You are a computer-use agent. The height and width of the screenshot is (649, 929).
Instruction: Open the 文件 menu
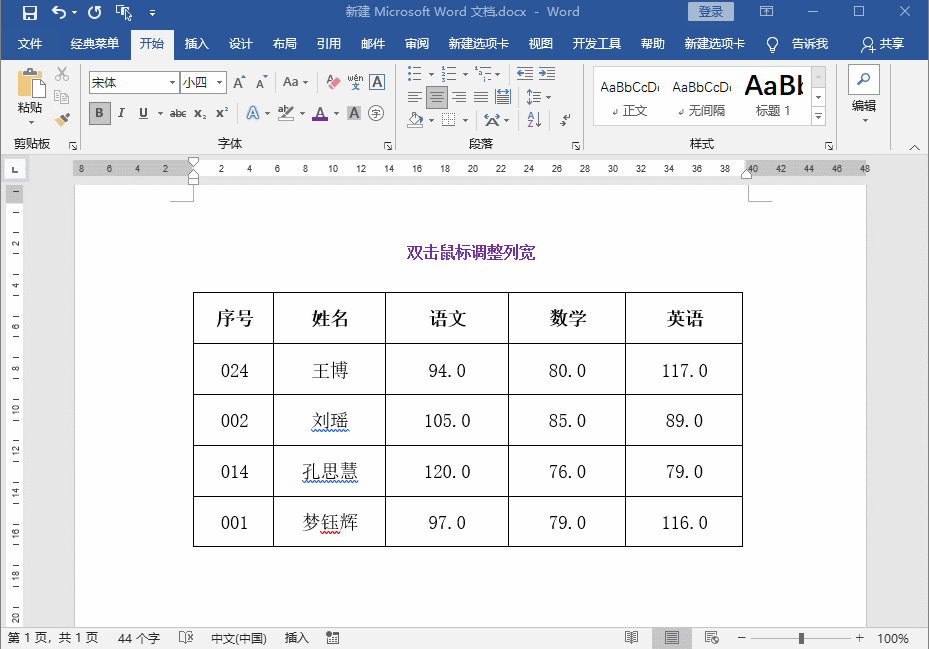pyautogui.click(x=31, y=43)
